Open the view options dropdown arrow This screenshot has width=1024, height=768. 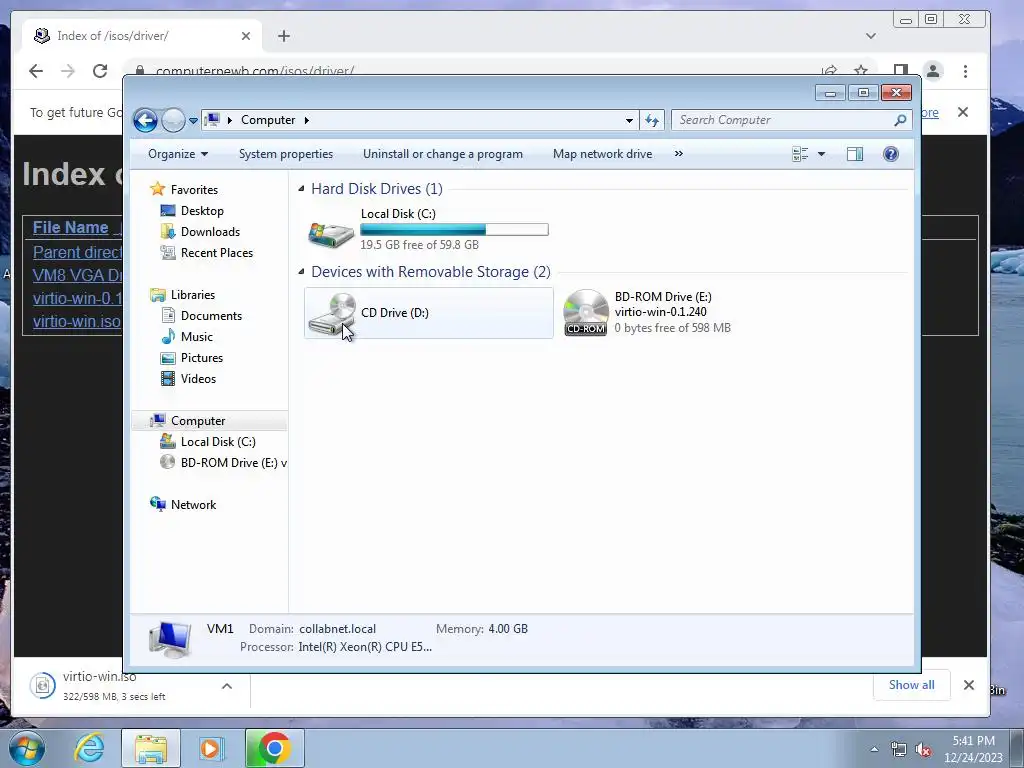822,154
